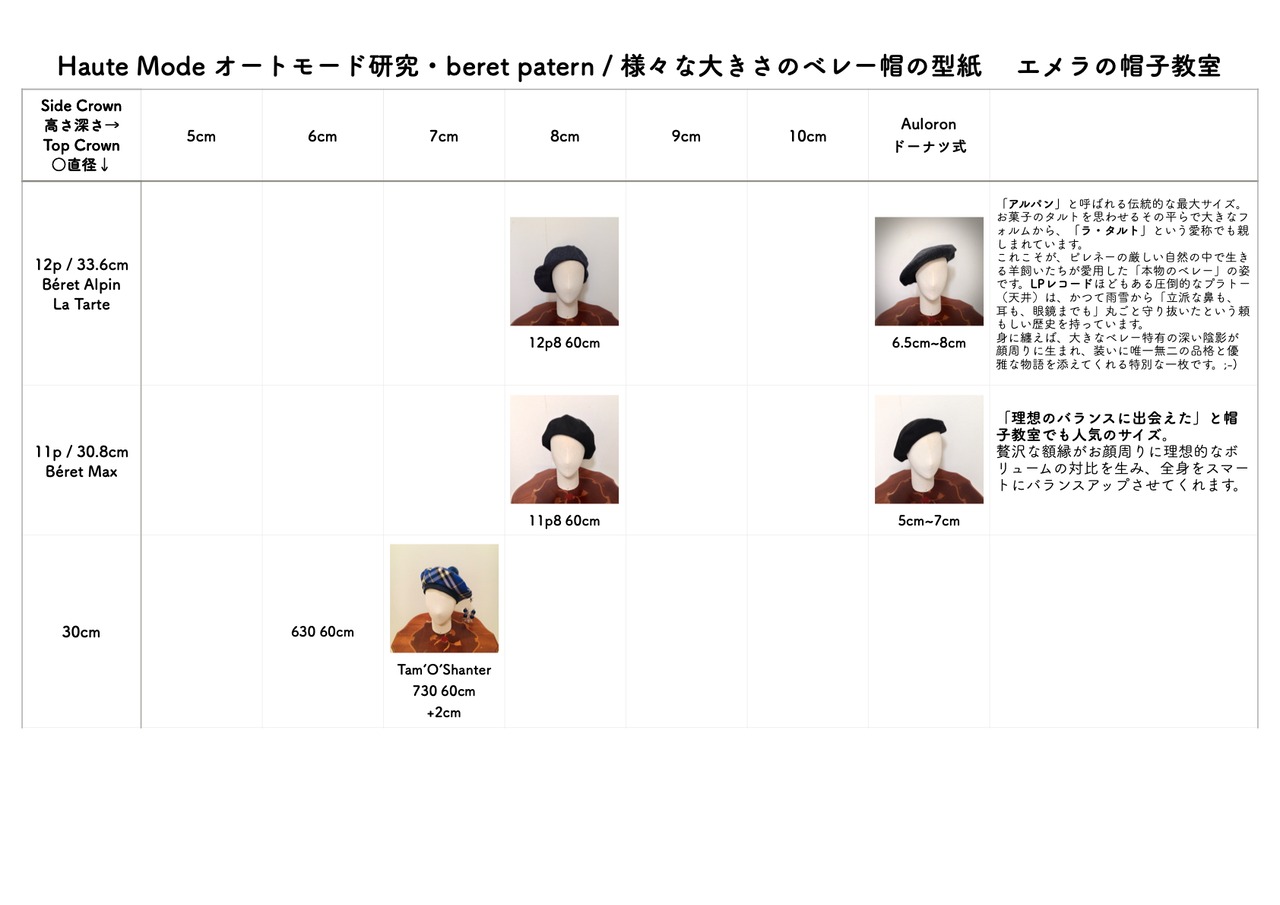
Task: Click the '9cm' column header
Action: click(686, 136)
